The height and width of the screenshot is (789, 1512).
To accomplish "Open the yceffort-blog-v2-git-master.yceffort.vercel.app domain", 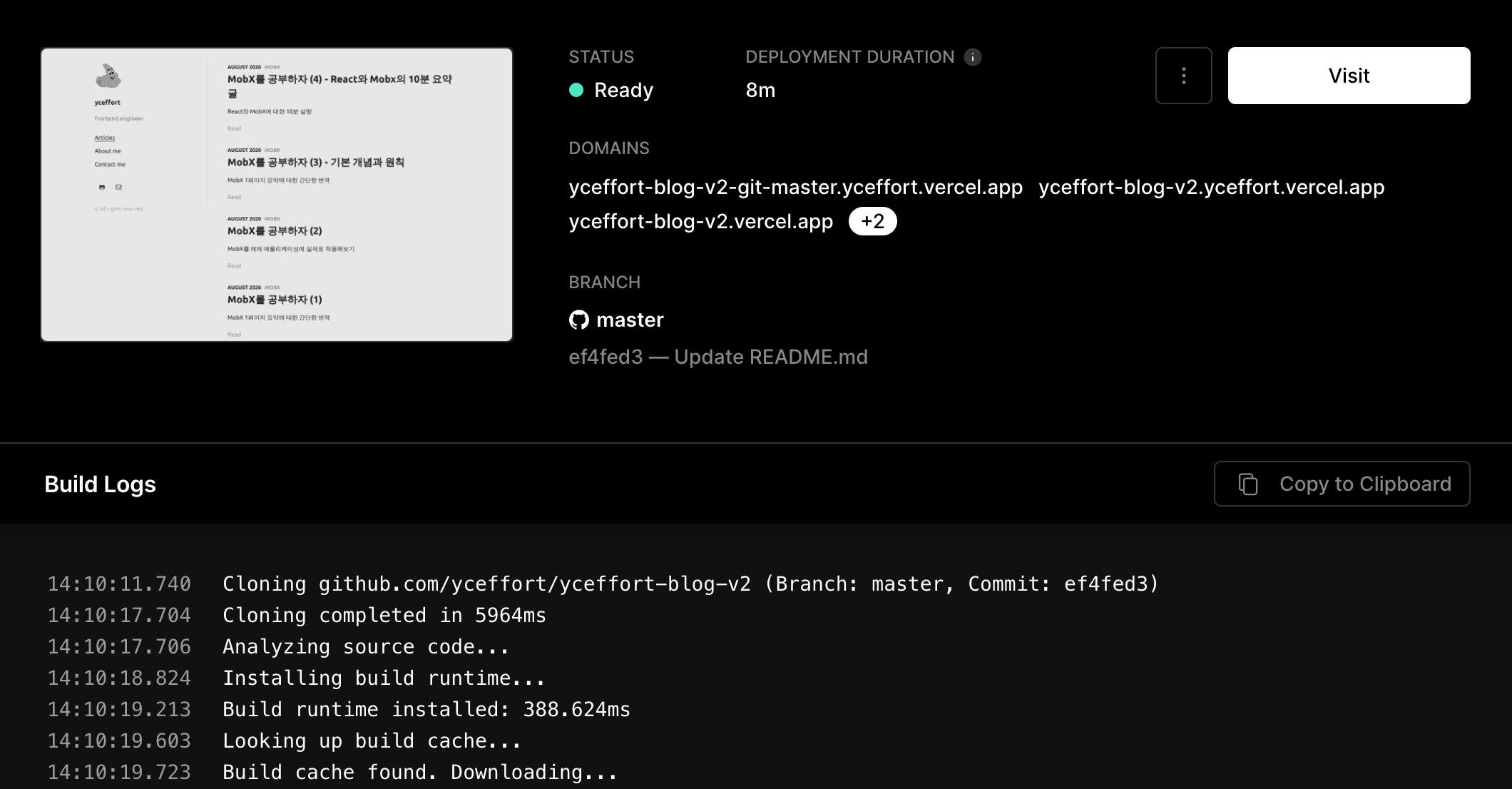I will tap(795, 187).
